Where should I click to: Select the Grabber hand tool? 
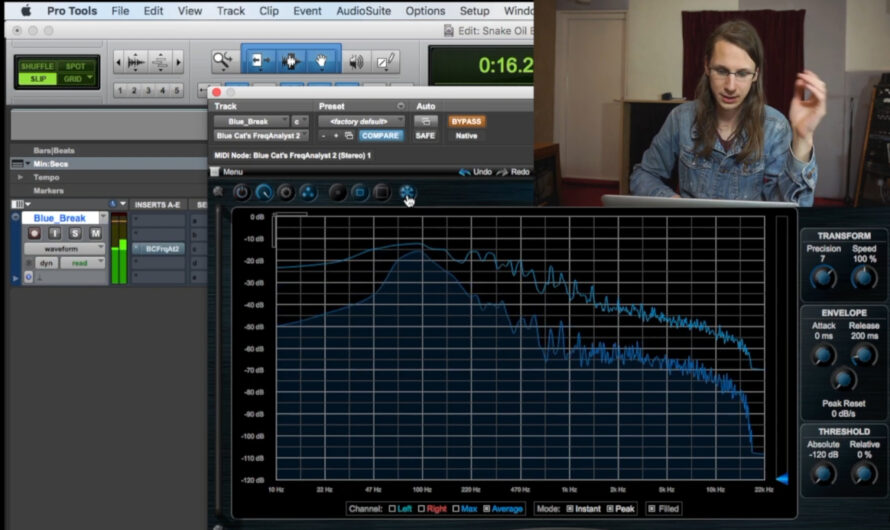coord(321,61)
